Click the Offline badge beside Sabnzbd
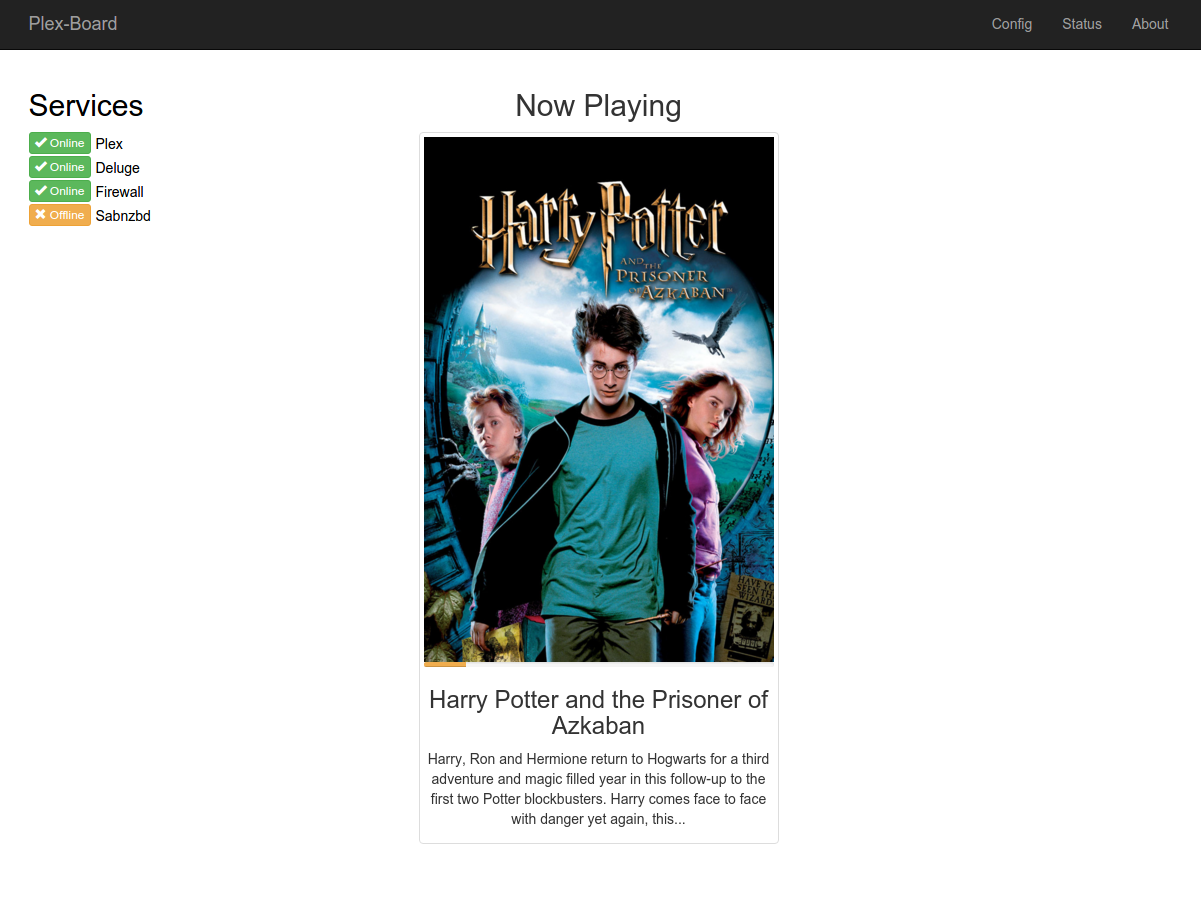The width and height of the screenshot is (1201, 915). [x=60, y=215]
